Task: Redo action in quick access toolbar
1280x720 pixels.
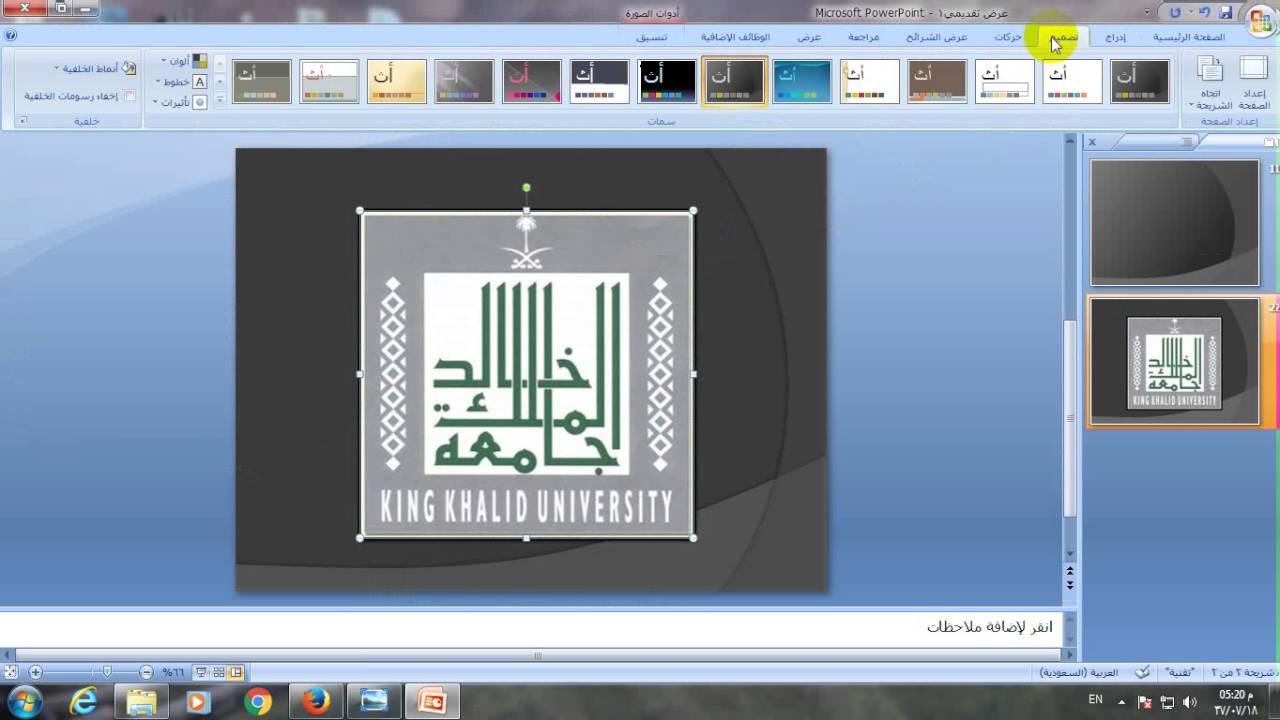Action: point(1175,12)
